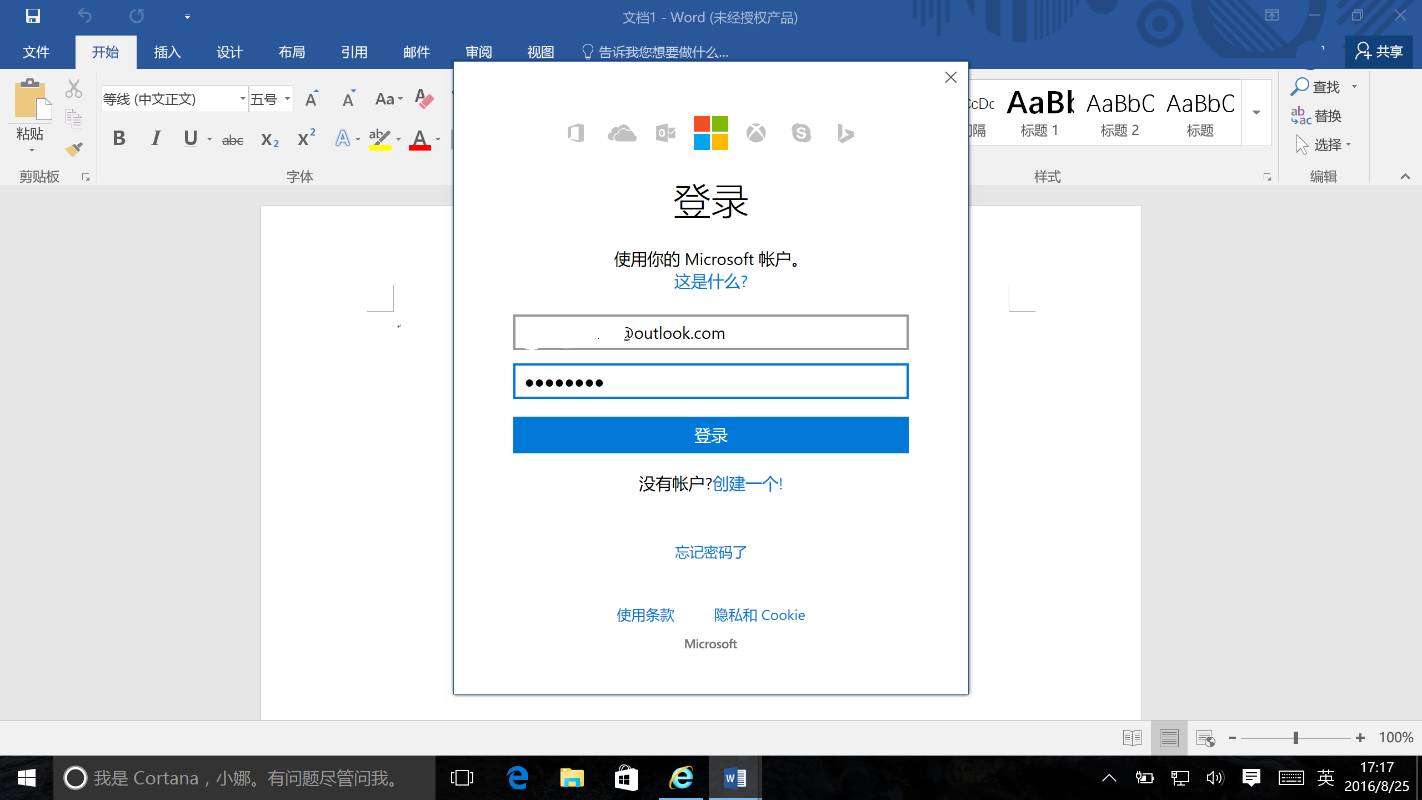Toggle underline formatting
The height and width of the screenshot is (800, 1422).
click(190, 138)
